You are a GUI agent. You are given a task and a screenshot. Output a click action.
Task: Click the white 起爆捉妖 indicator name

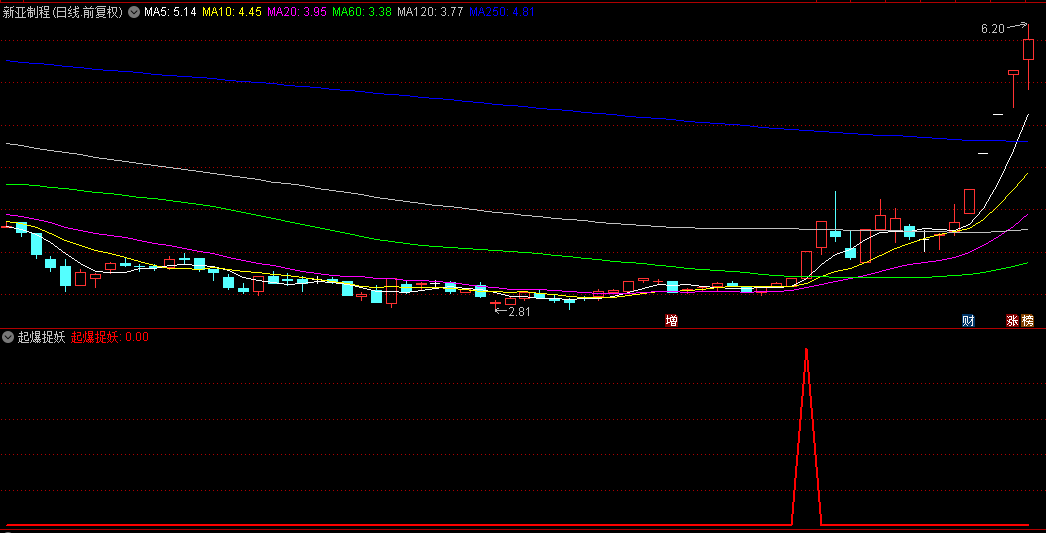click(41, 337)
